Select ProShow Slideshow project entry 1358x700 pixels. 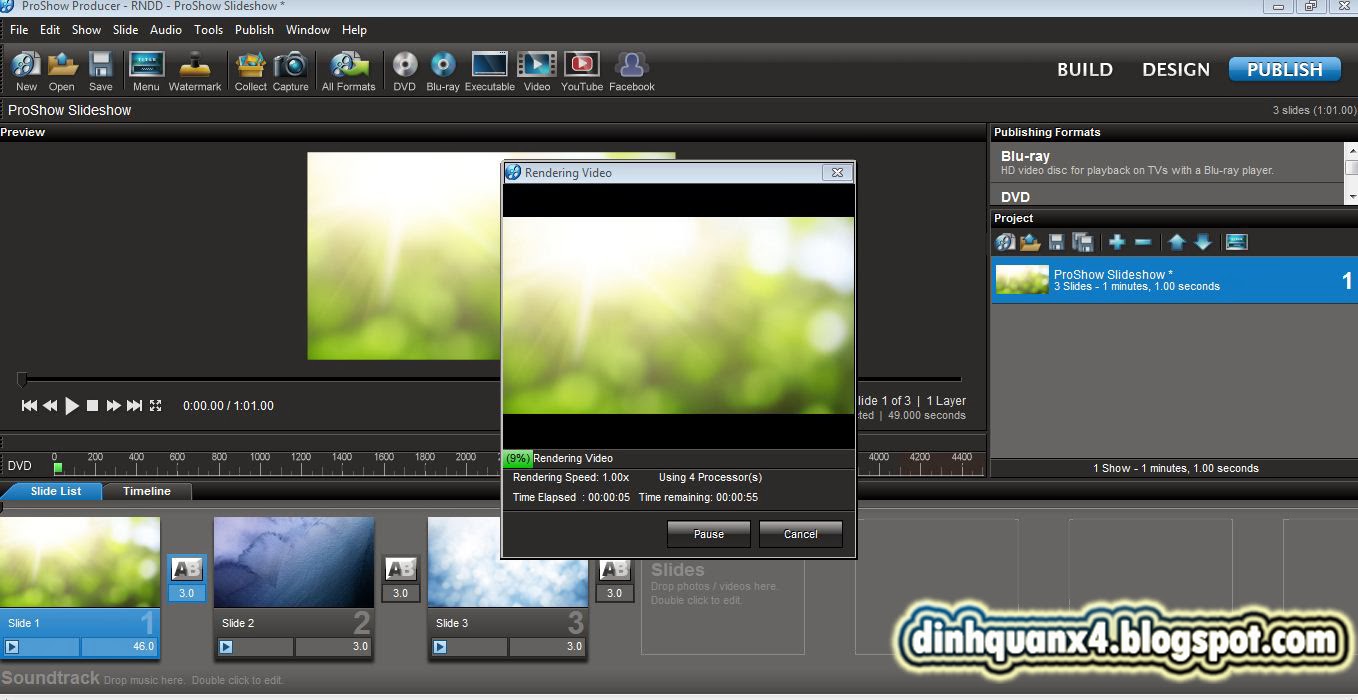(1173, 280)
